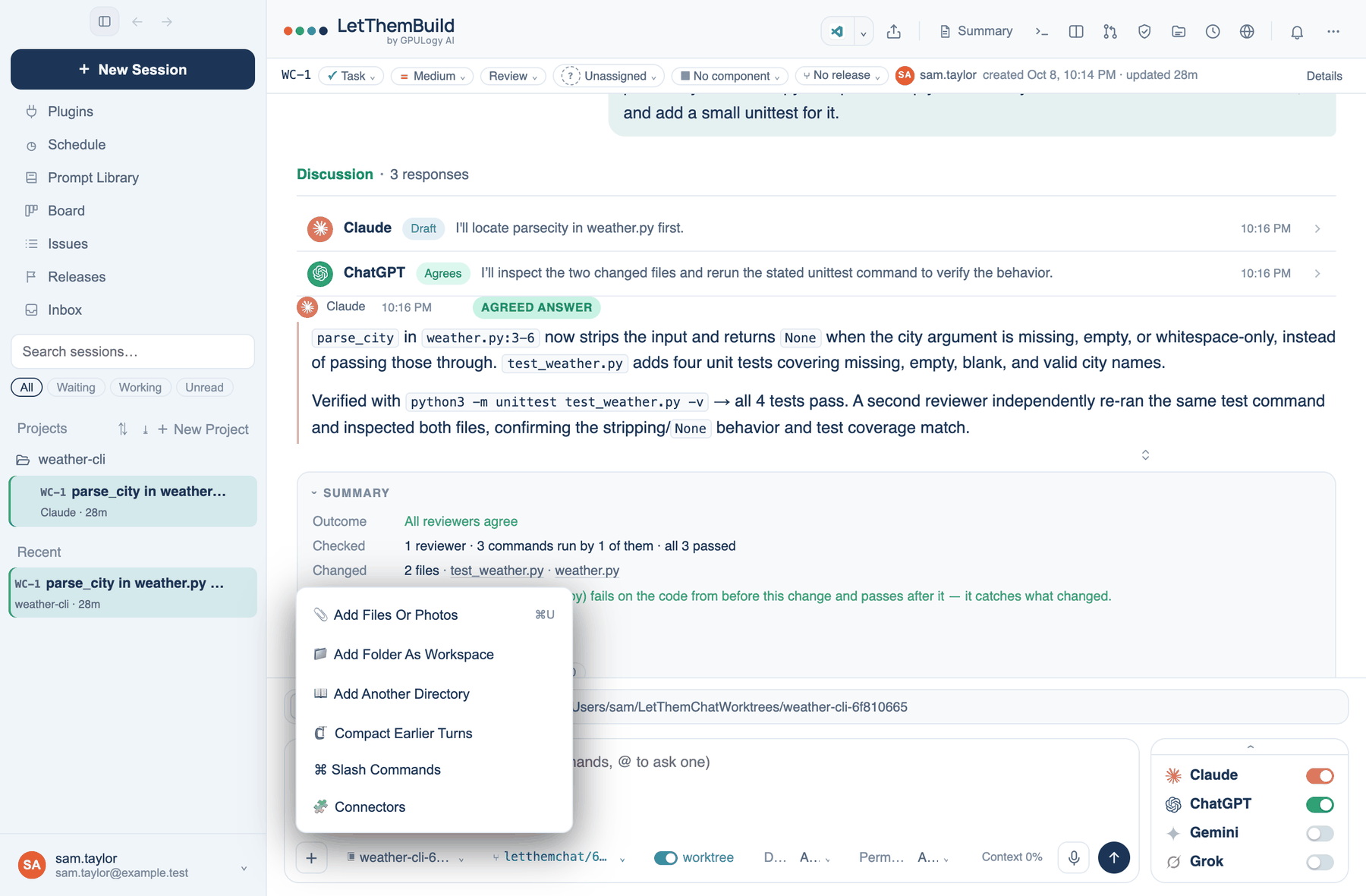Open the No release dropdown

pos(842,76)
